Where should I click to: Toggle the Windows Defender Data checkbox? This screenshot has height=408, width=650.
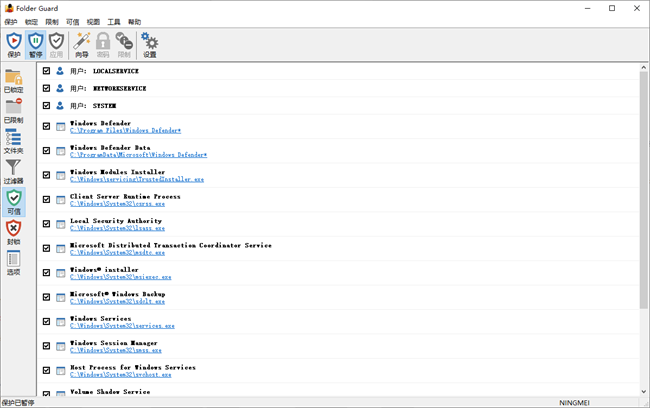(47, 151)
